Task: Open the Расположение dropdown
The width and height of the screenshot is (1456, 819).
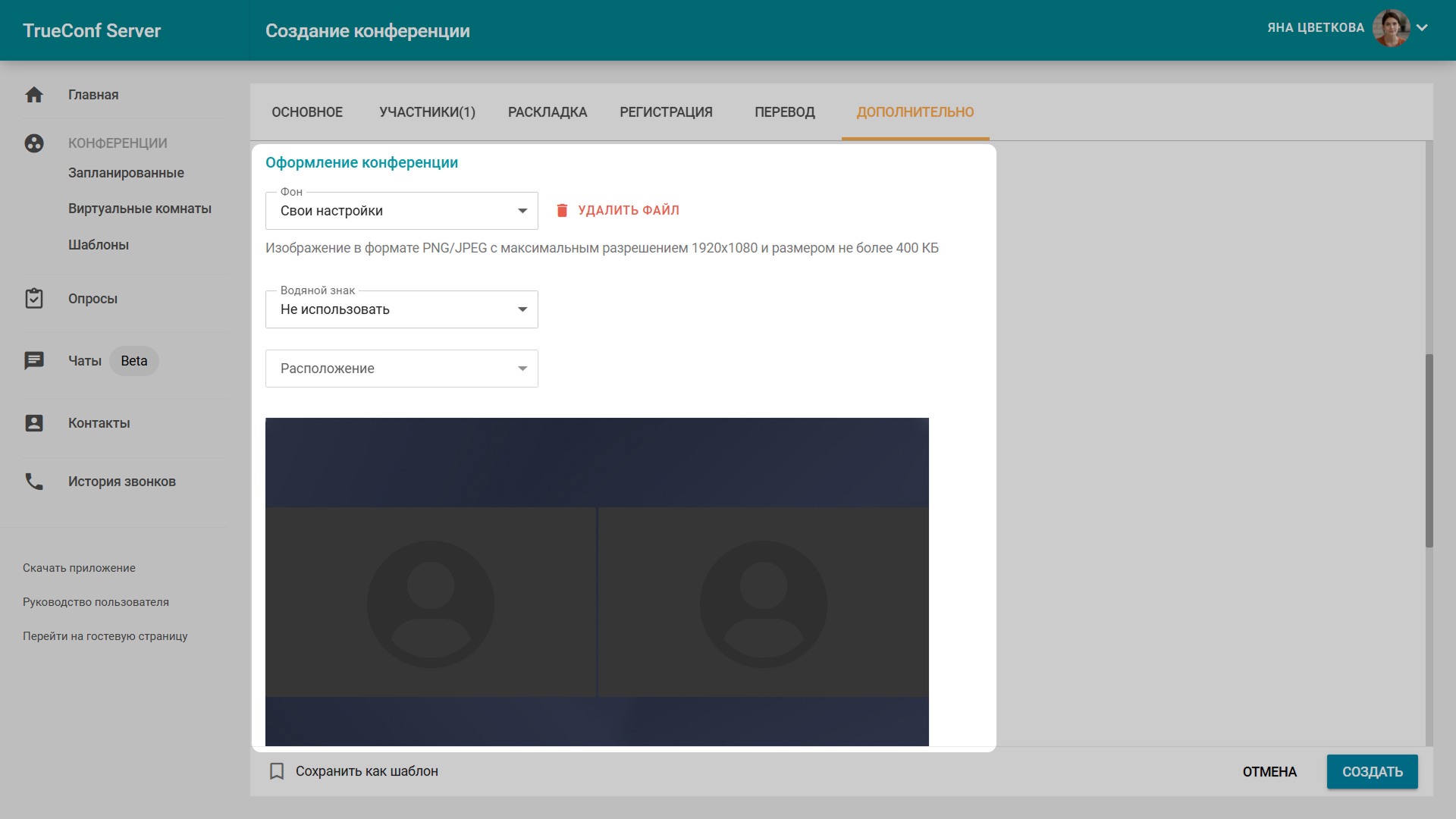Action: 402,369
